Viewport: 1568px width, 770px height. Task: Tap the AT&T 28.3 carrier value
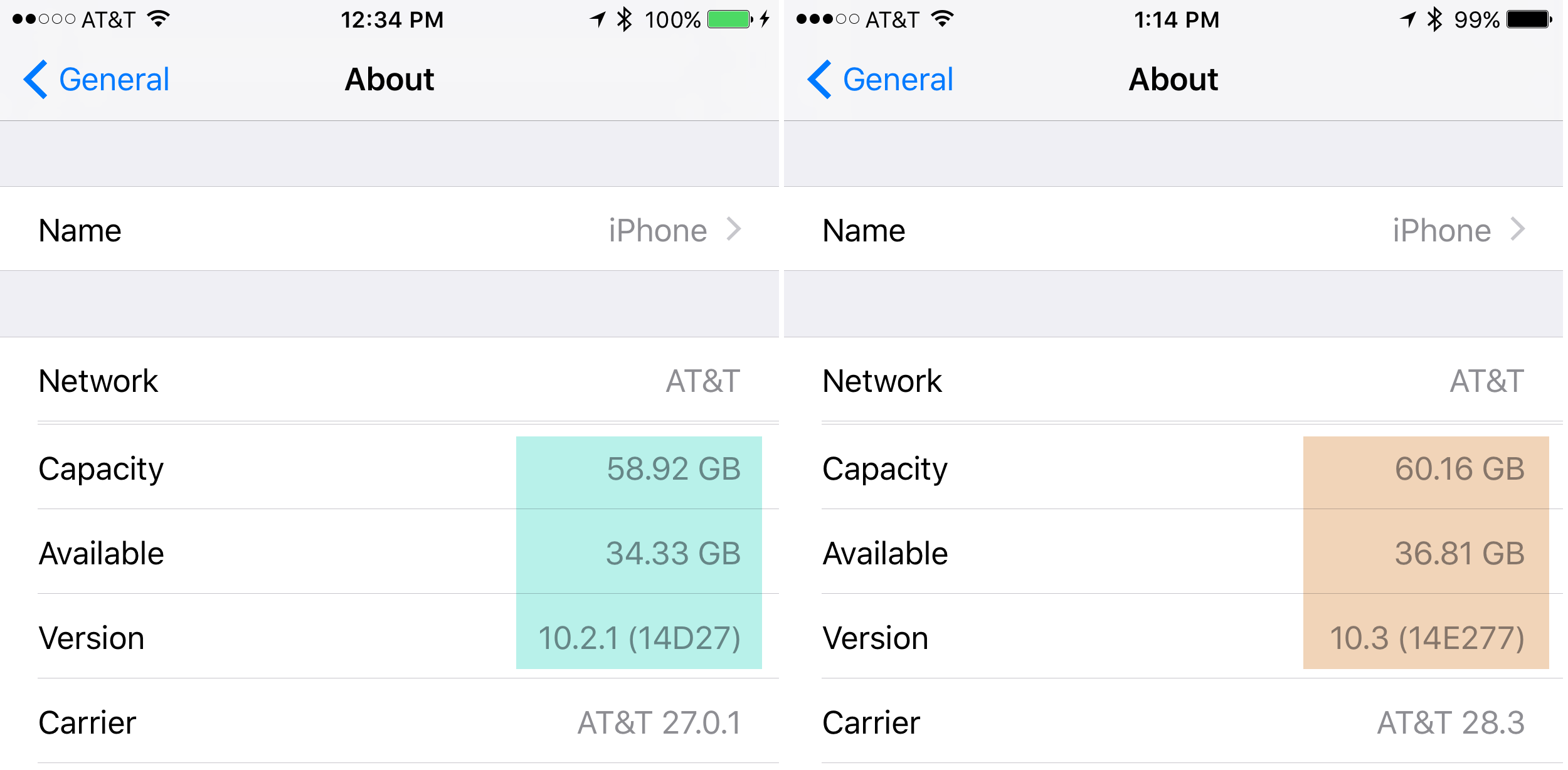(1451, 723)
